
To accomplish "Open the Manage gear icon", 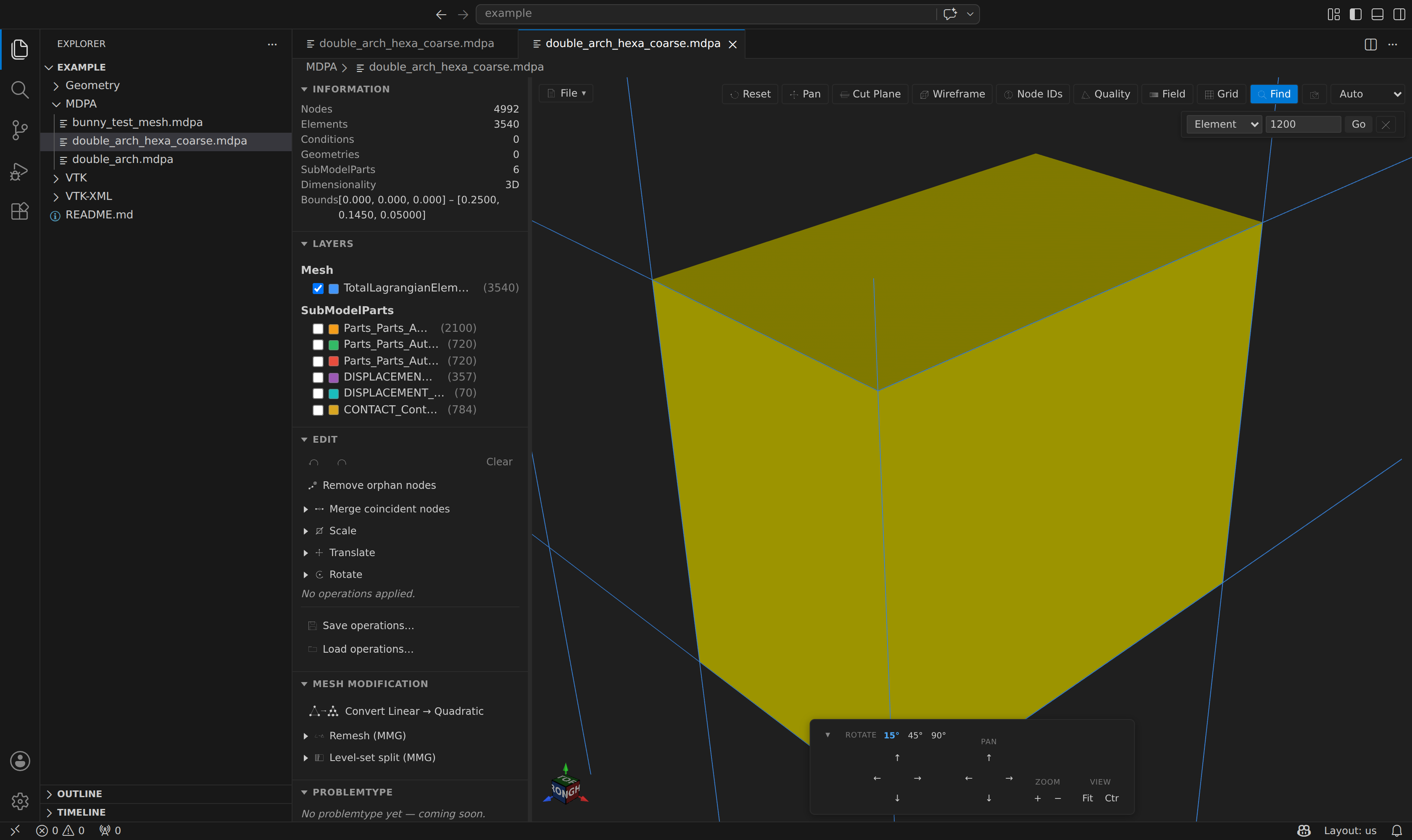I will [20, 801].
